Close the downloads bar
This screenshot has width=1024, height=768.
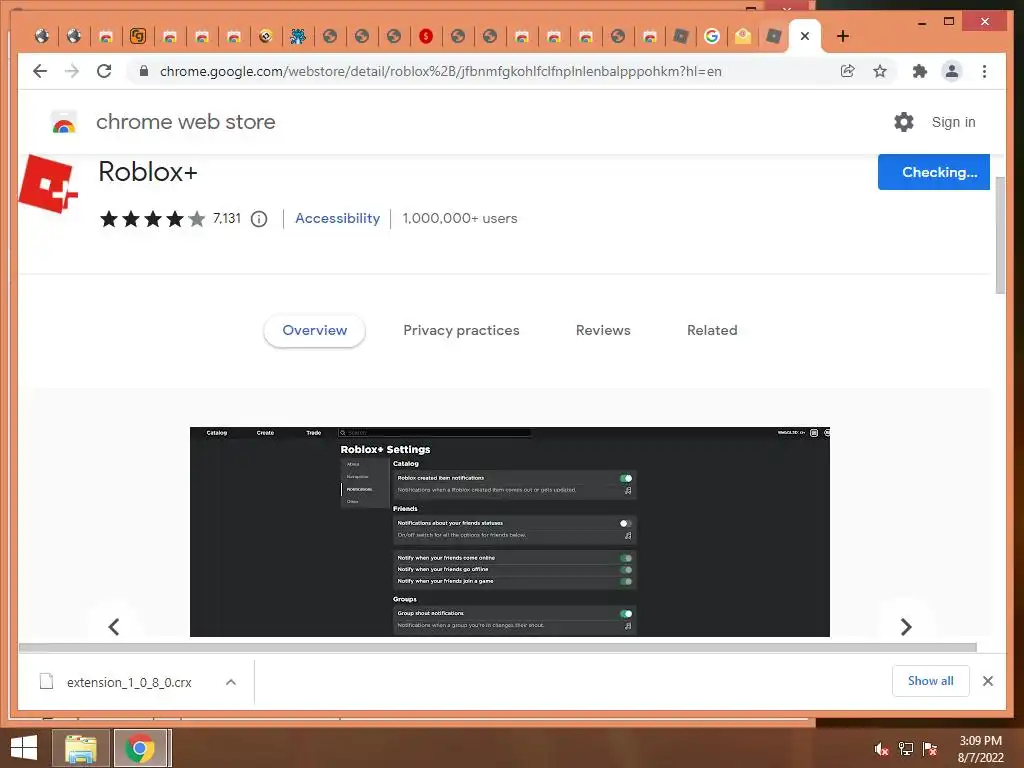987,681
